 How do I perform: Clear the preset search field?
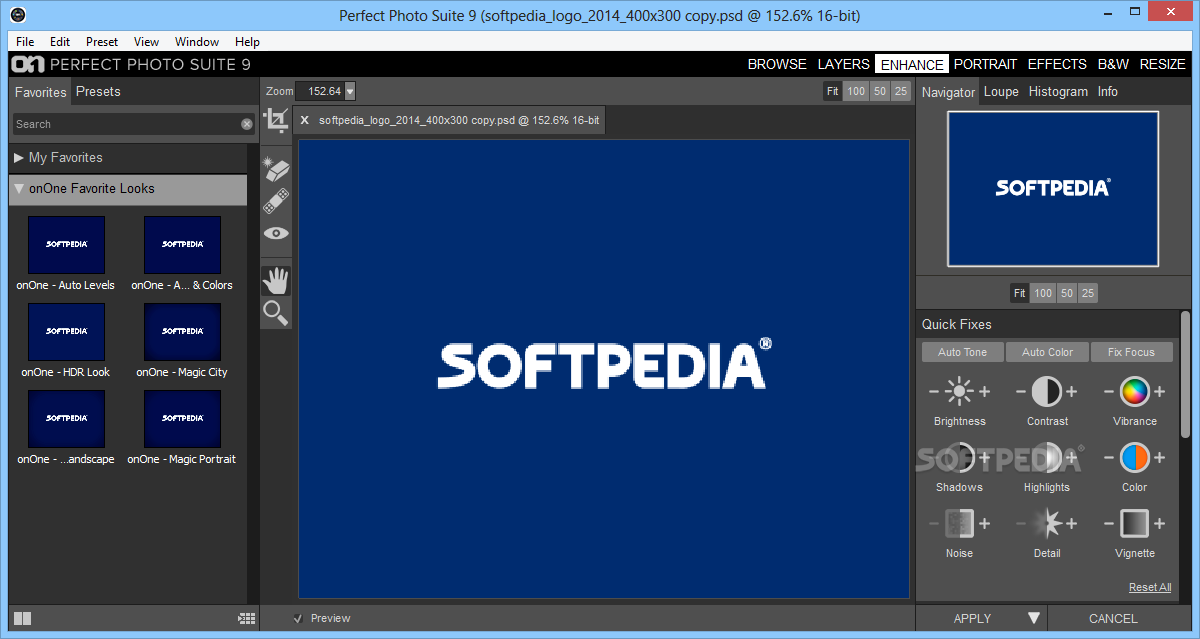click(x=247, y=124)
